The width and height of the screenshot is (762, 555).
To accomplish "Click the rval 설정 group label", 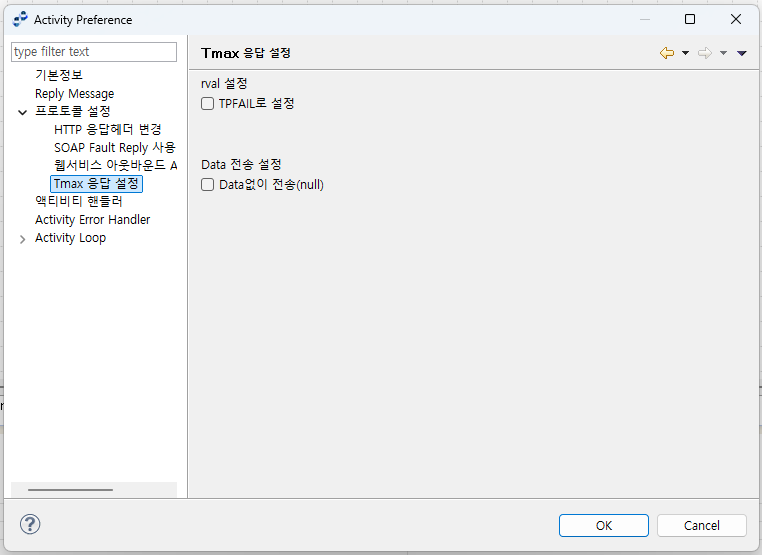I will point(224,83).
